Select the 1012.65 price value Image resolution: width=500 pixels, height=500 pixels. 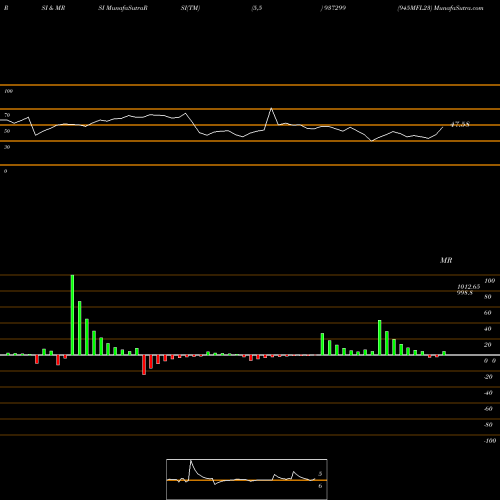point(468,287)
